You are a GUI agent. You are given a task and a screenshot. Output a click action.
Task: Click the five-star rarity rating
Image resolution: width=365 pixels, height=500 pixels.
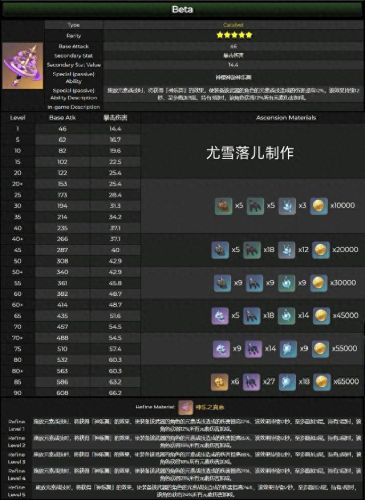[x=234, y=35]
